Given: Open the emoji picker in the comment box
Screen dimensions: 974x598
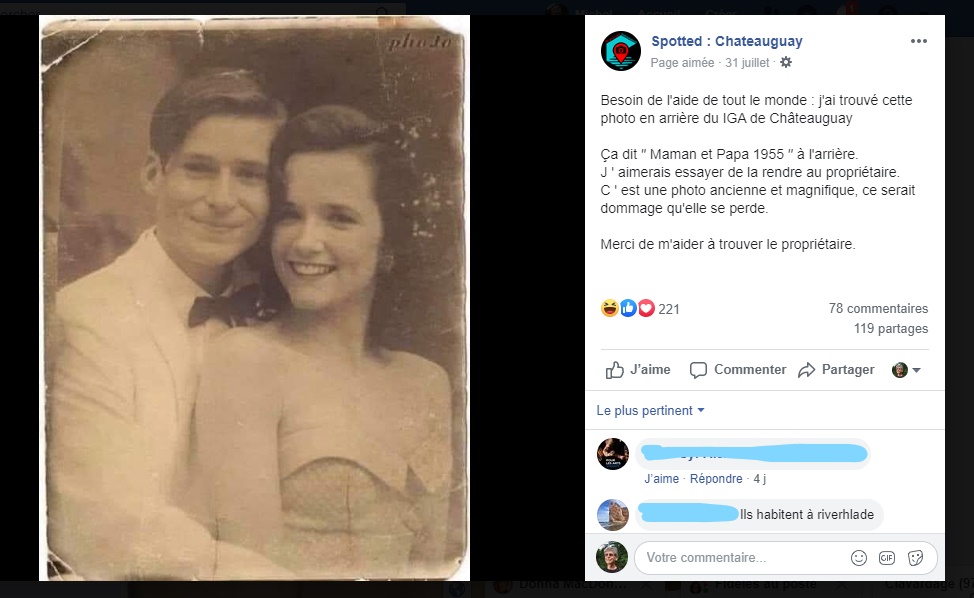Looking at the screenshot, I should [x=858, y=557].
